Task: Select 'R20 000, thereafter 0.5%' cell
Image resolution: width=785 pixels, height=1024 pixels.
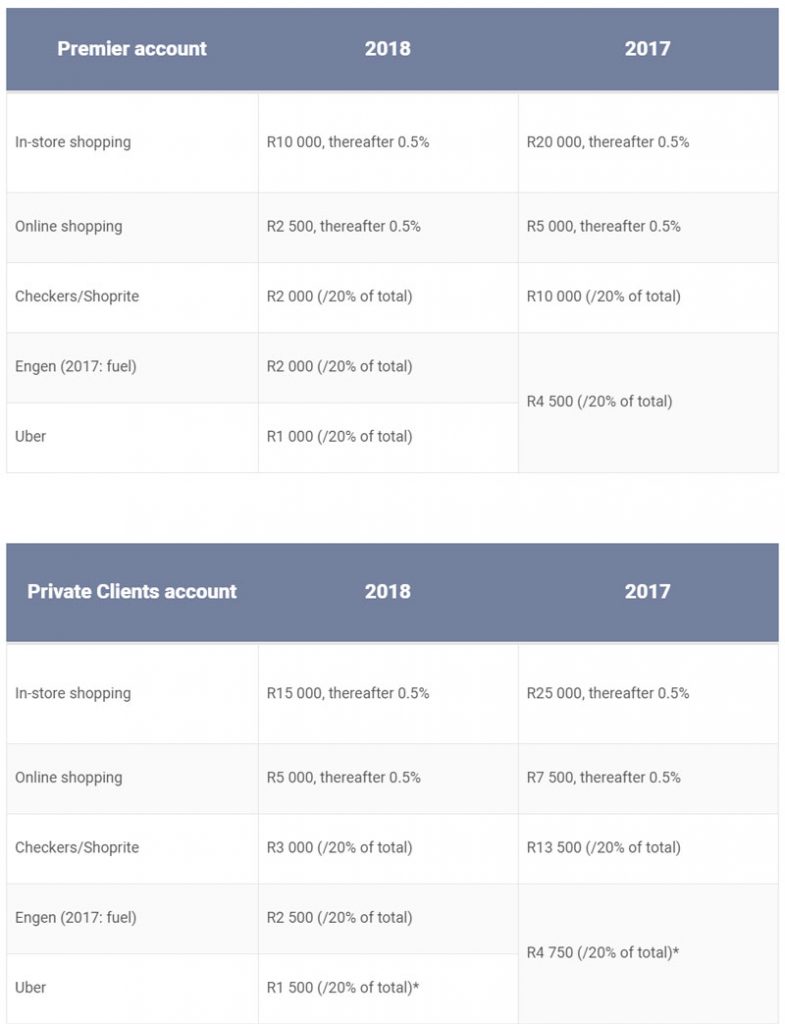Action: 608,142
